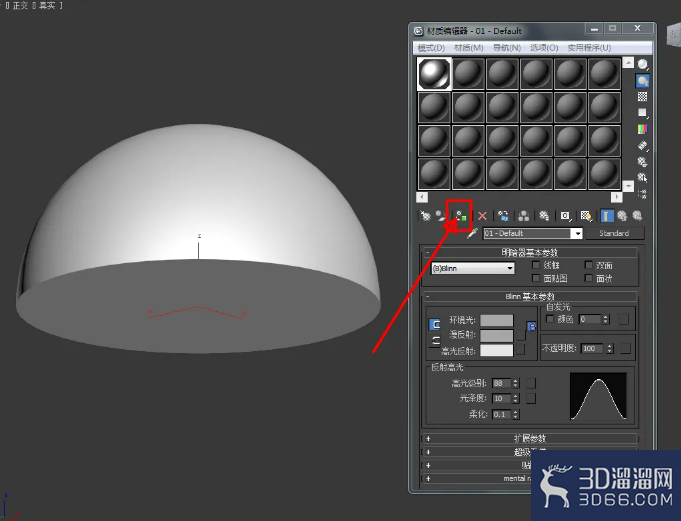681x521 pixels.
Task: Click the Make Material Copy icon
Action: pyautogui.click(x=503, y=216)
